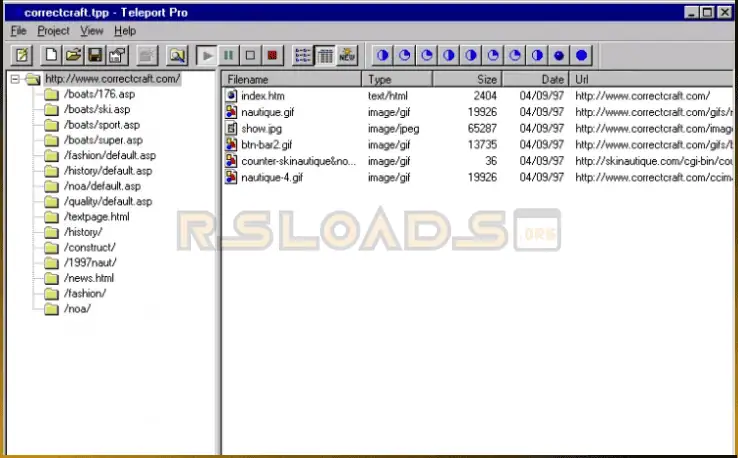Open the Project menu
The height and width of the screenshot is (458, 738).
click(x=54, y=31)
